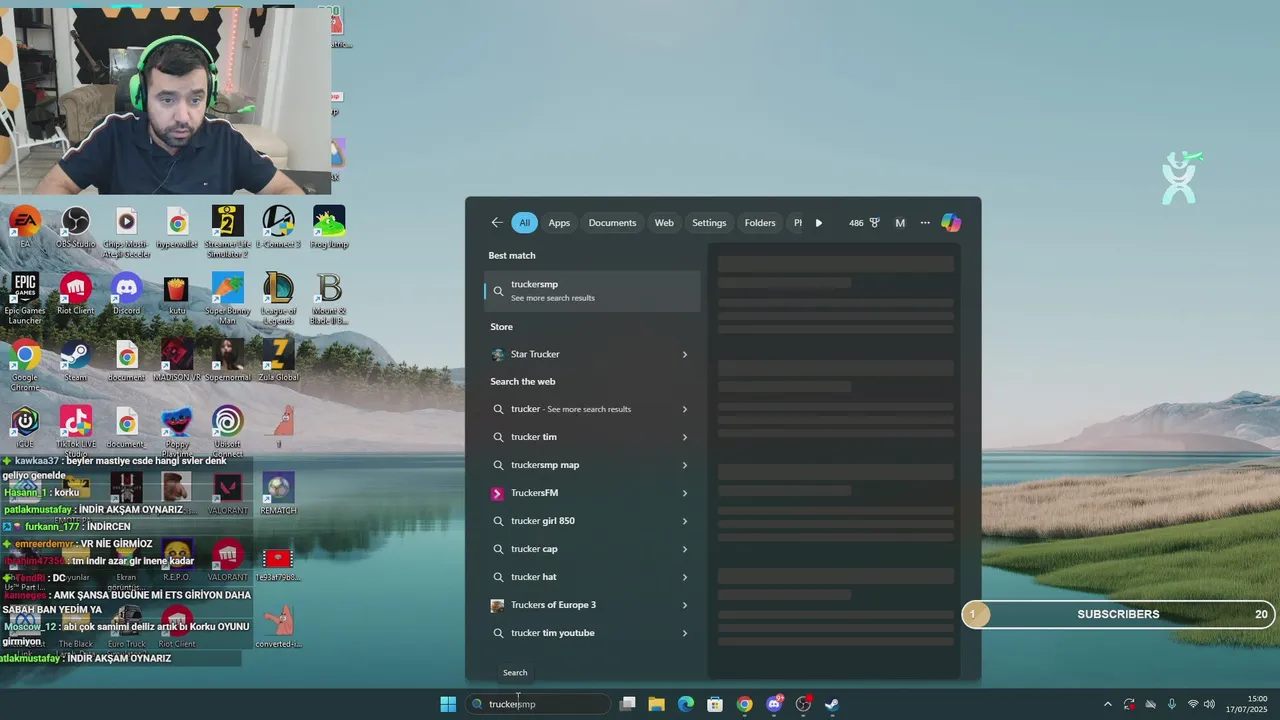Expand the trucker cap suggestion chevron
The width and height of the screenshot is (1280, 720).
tap(685, 549)
